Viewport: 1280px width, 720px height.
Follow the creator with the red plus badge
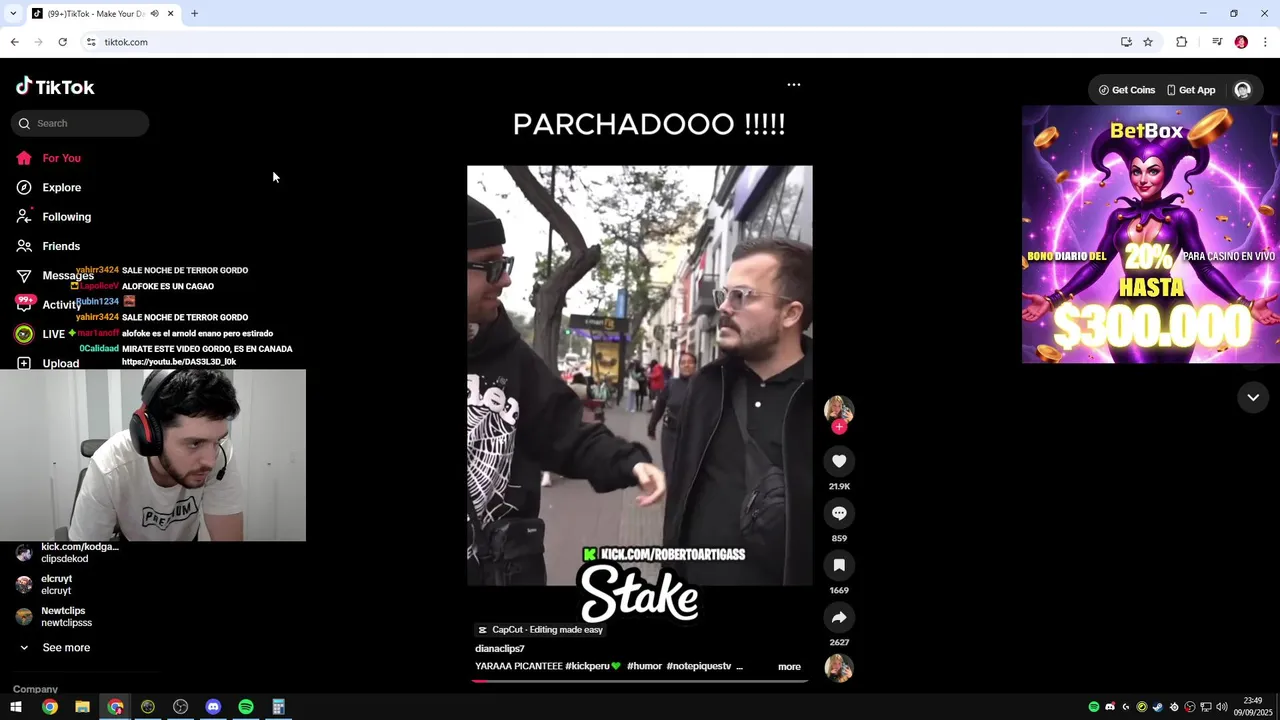pyautogui.click(x=839, y=427)
